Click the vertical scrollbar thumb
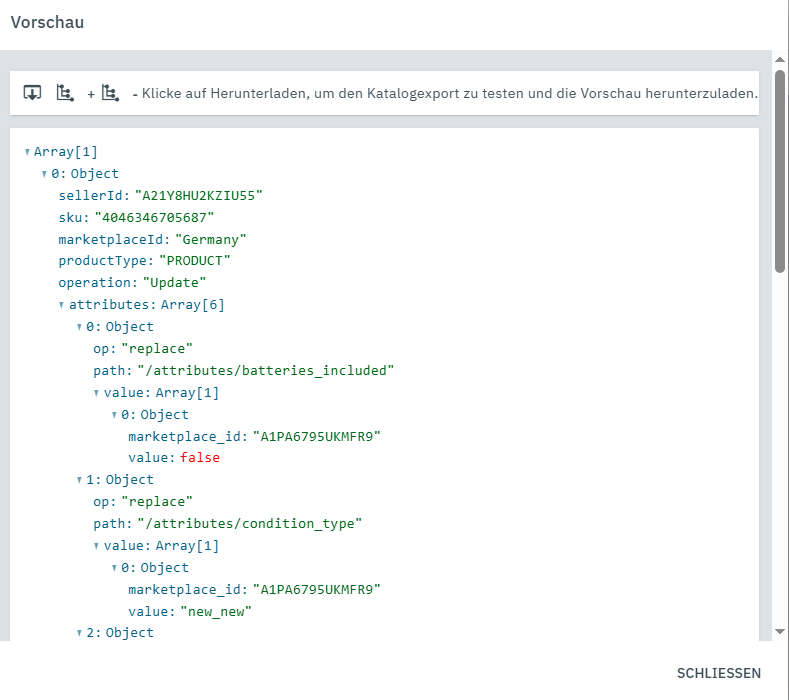The height and width of the screenshot is (700, 789). 780,170
